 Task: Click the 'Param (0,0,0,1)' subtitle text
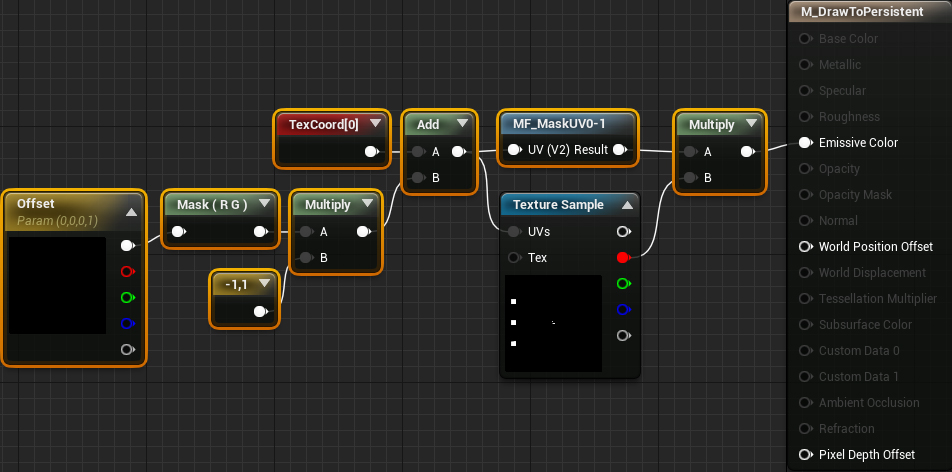(x=57, y=221)
